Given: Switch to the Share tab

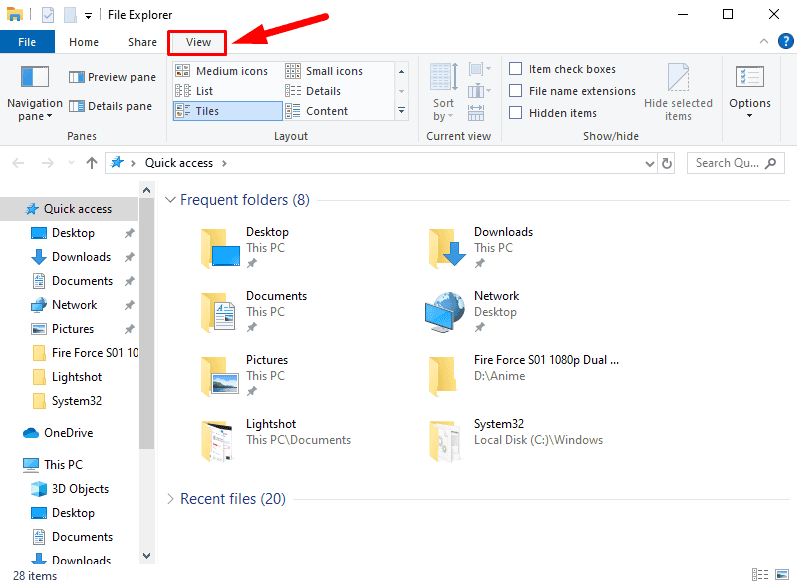Looking at the screenshot, I should (x=142, y=42).
